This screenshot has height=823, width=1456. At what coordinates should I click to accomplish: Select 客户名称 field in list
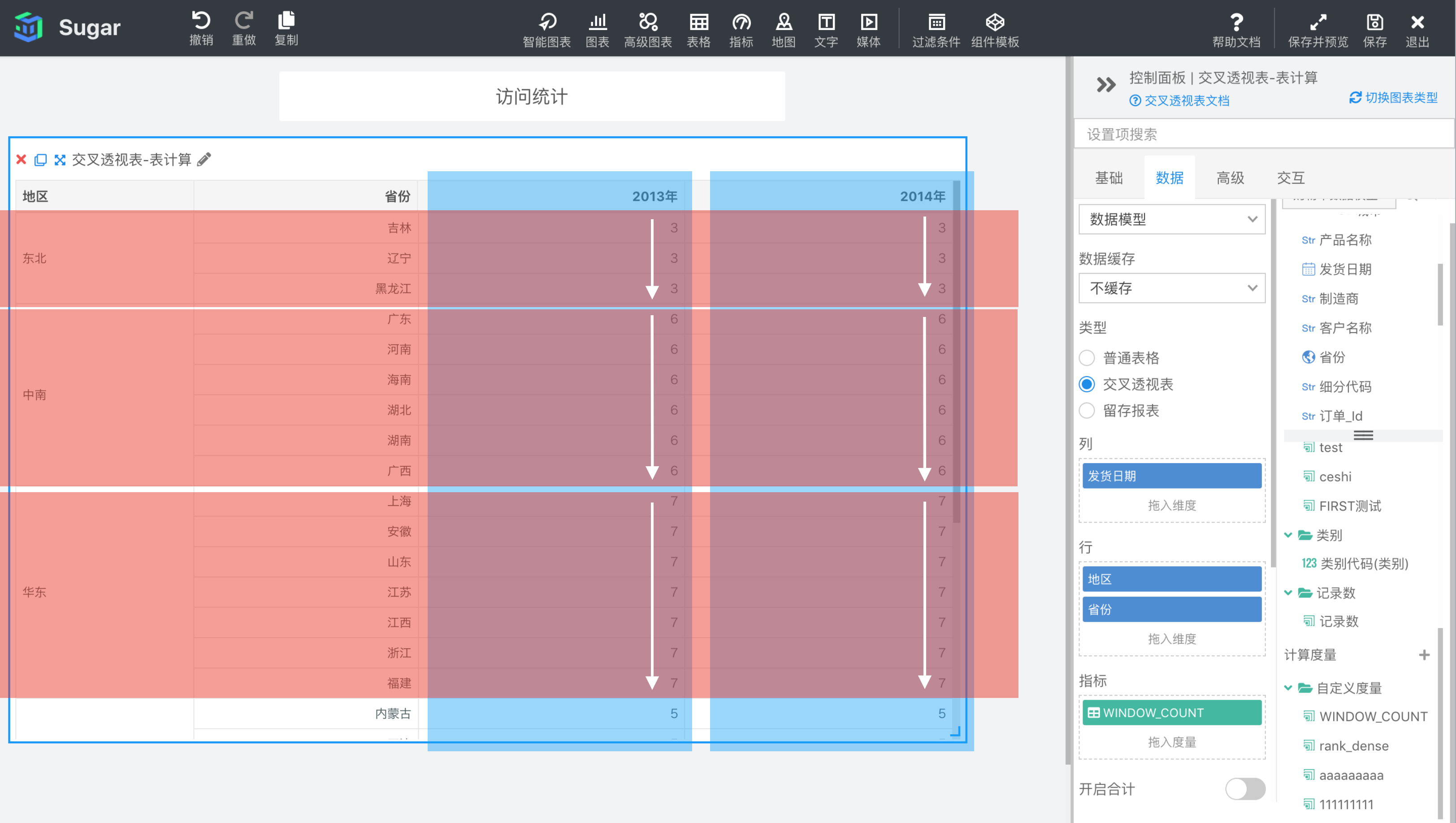pyautogui.click(x=1337, y=328)
